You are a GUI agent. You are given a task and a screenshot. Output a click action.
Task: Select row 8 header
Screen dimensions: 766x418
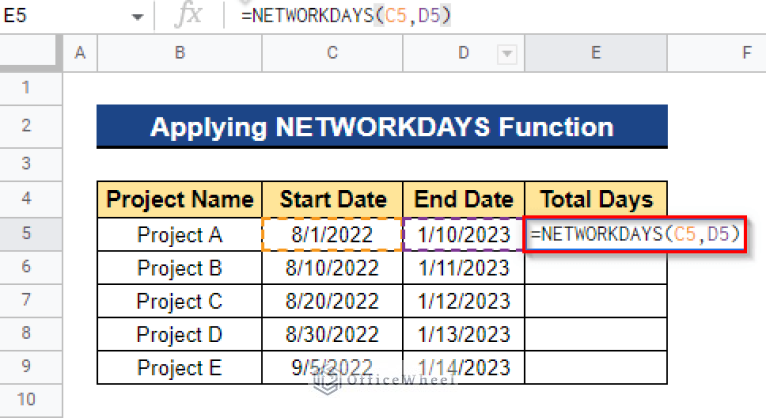click(31, 334)
